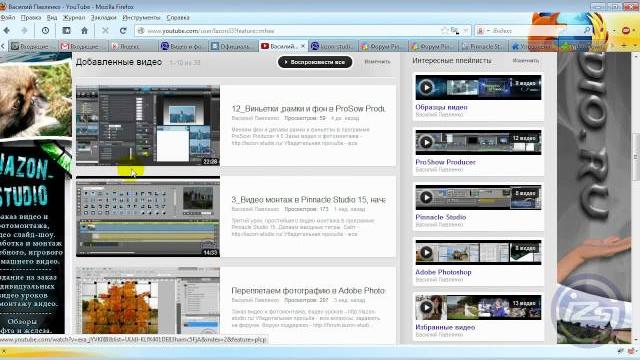640x360 pixels.
Task: Click the magnifier icon in search box
Action: pos(587,31)
